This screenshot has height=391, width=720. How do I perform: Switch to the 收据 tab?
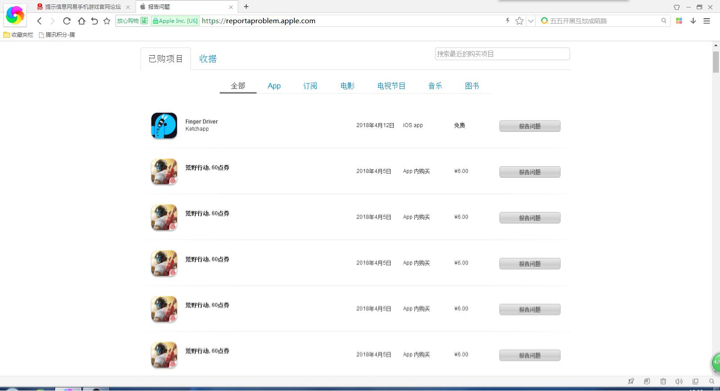pos(208,59)
